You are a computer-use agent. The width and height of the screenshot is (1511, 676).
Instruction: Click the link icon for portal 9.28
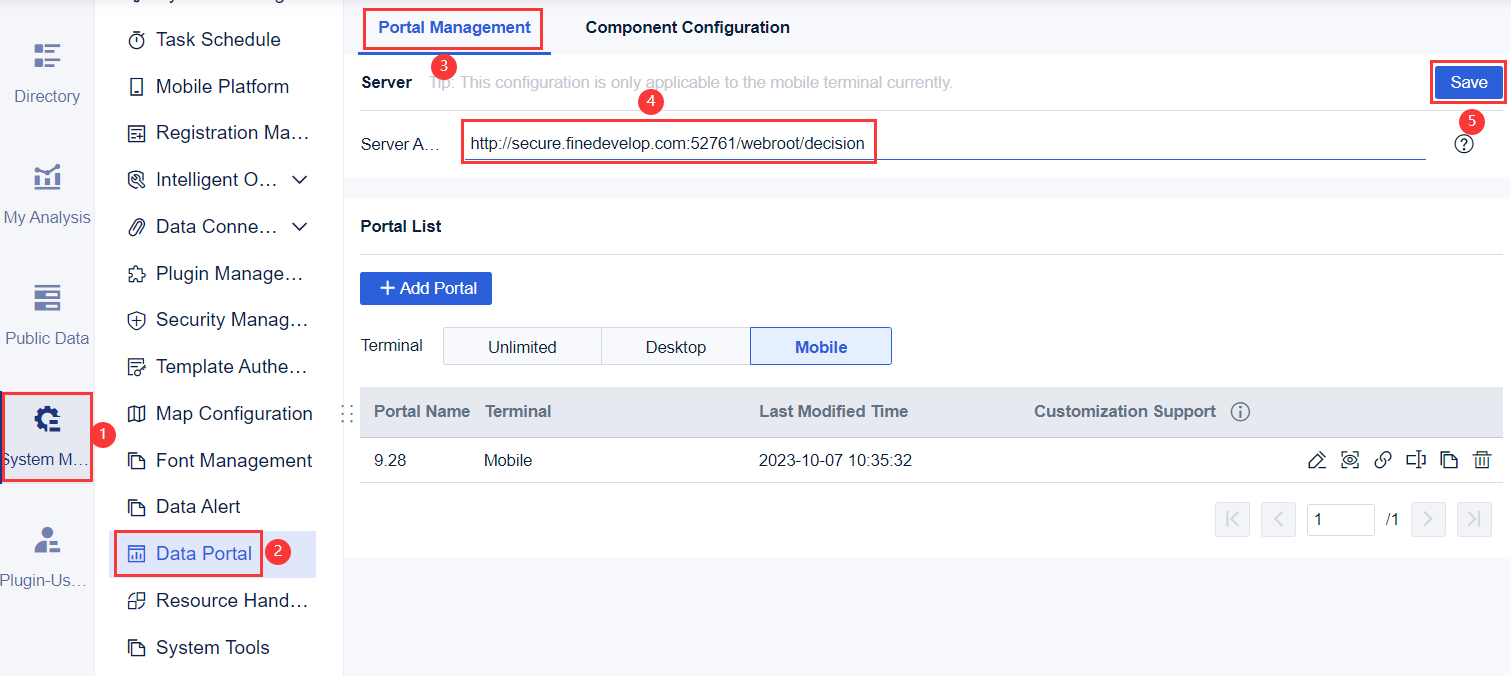1383,460
